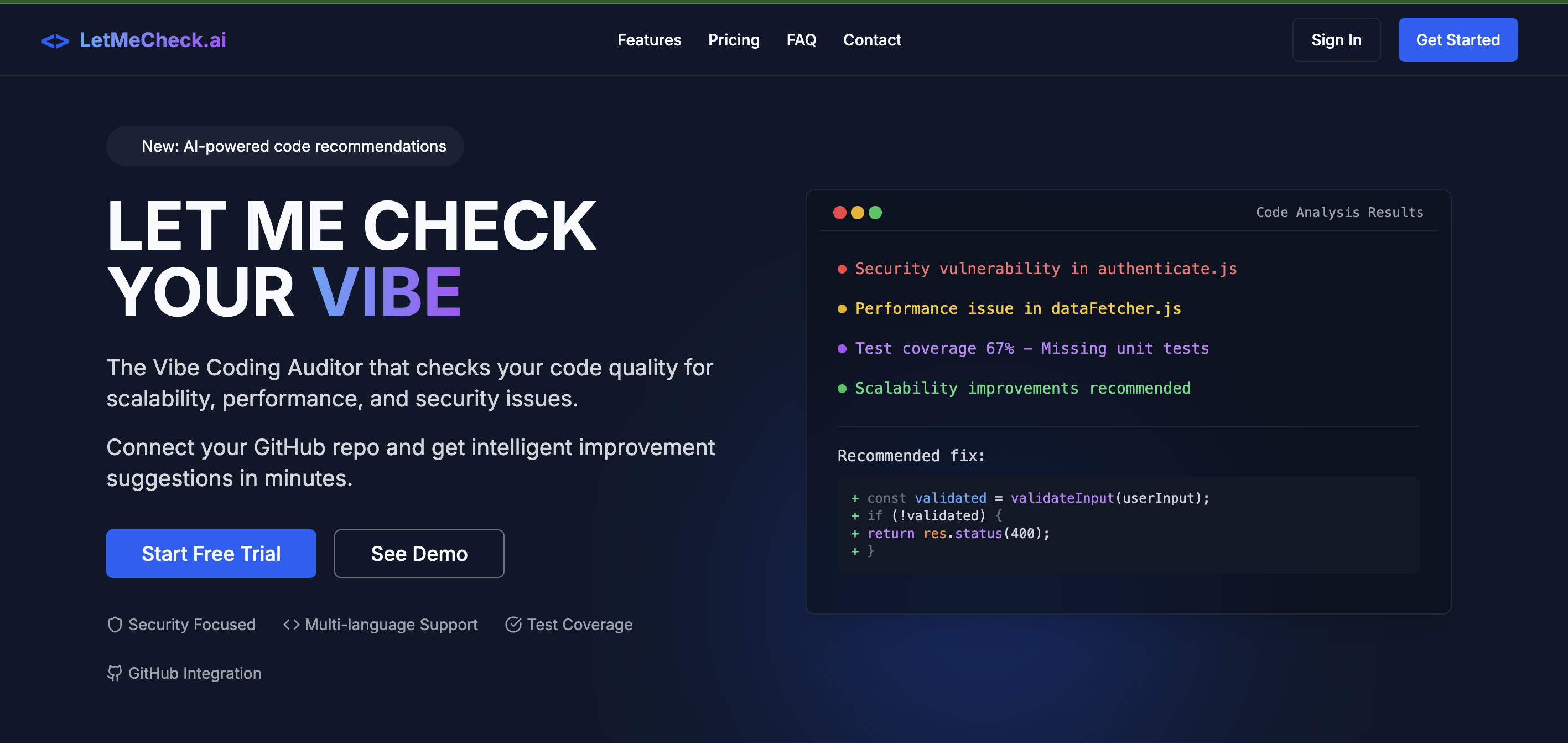Click the 'Multi-language Support' label text
Screen dimensions: 1568x743
coord(391,625)
